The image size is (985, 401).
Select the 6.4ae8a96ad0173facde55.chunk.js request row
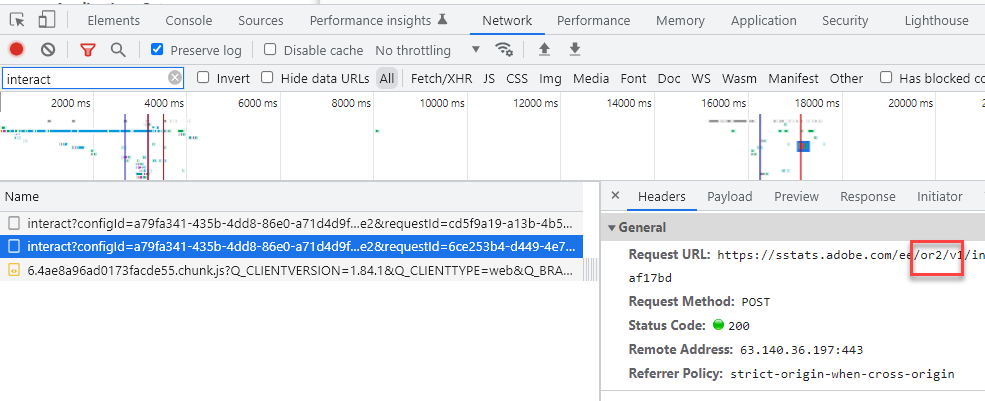300,269
